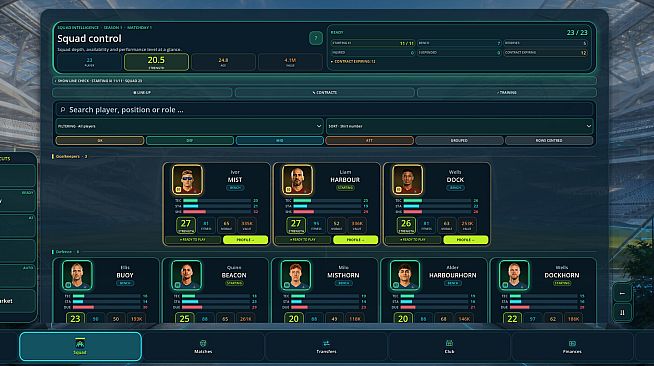The height and width of the screenshot is (366, 654).
Task: Open the Club tab label
Action: tap(449, 352)
